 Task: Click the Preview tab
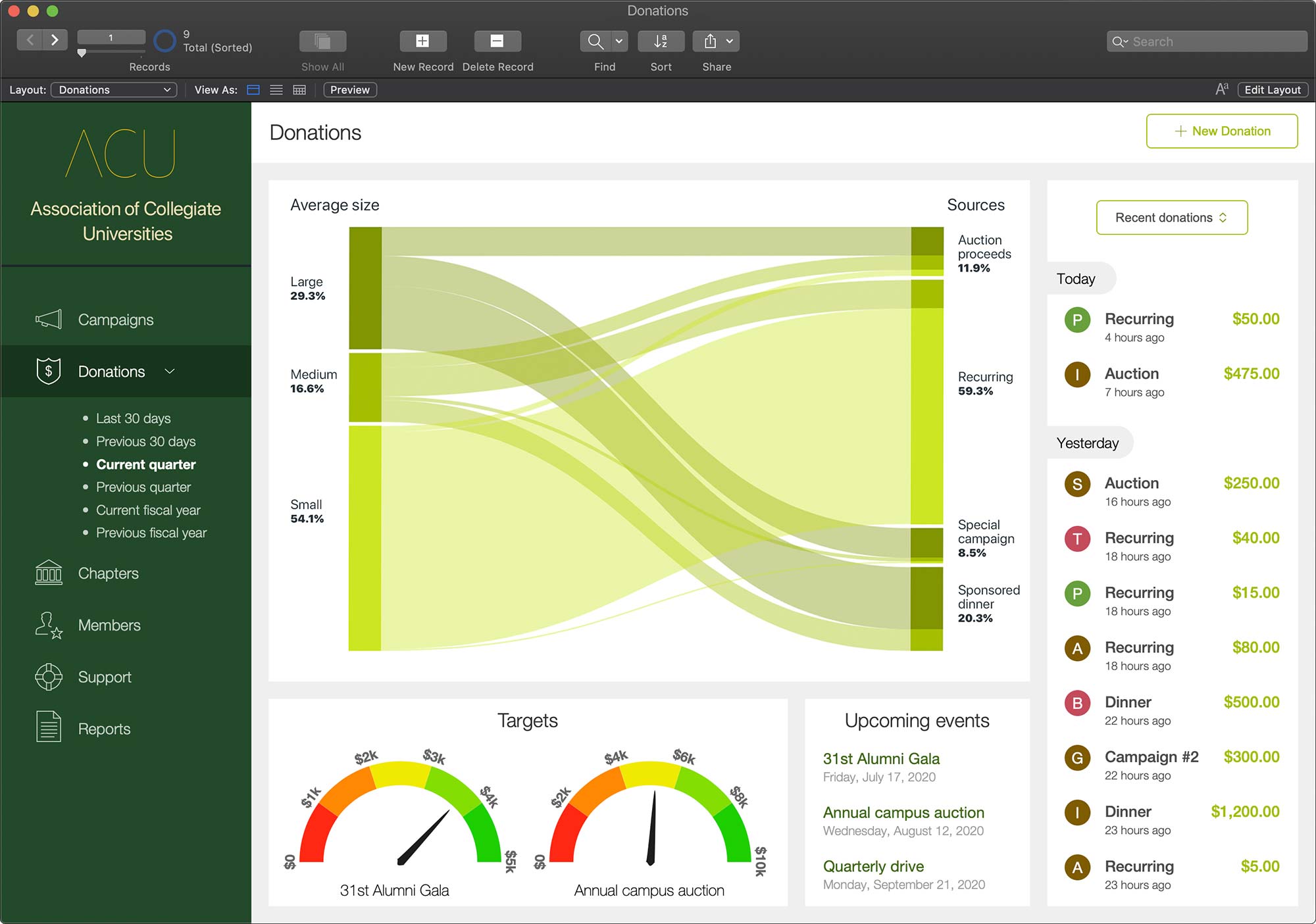pos(351,90)
